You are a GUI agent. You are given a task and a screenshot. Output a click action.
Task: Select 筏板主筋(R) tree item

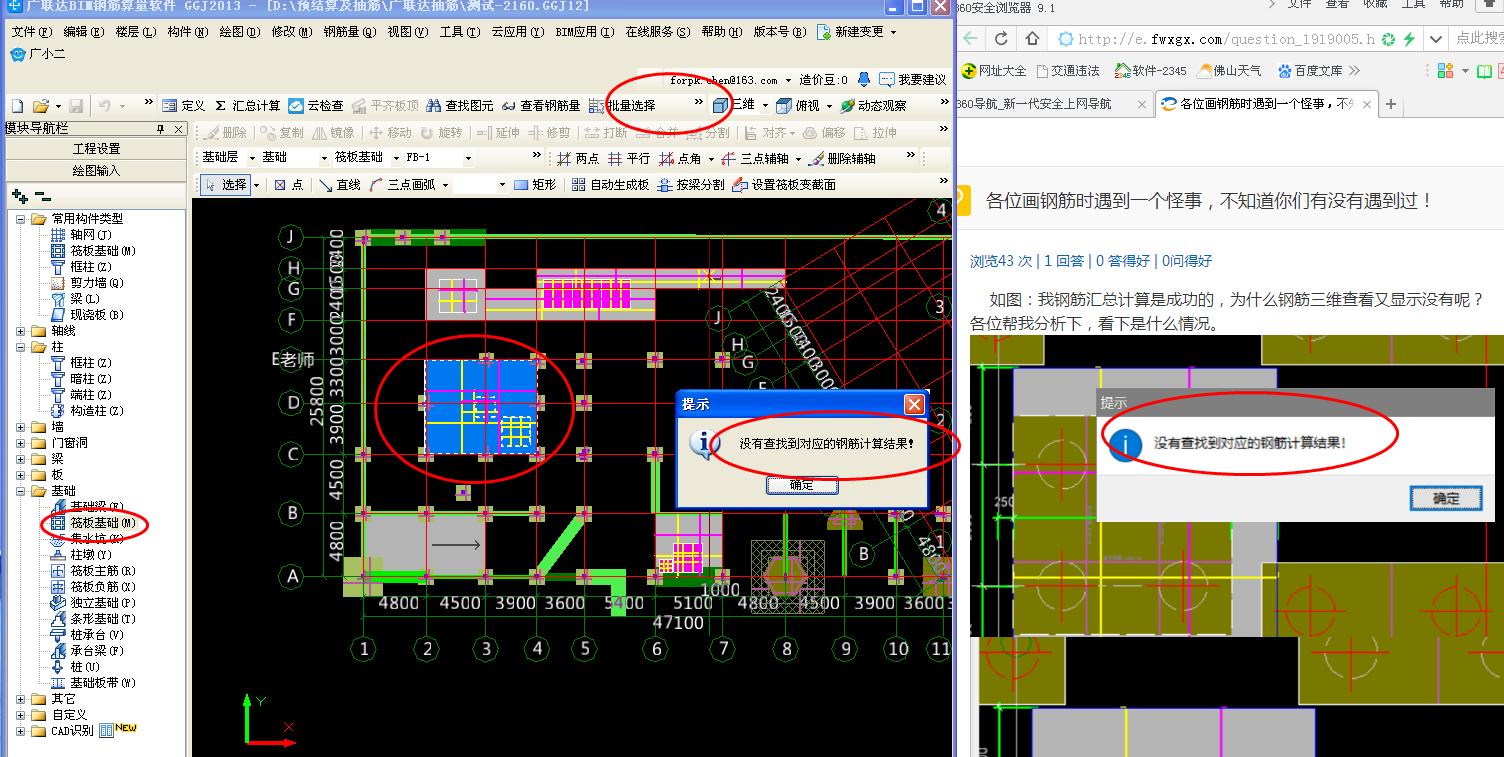pos(93,571)
